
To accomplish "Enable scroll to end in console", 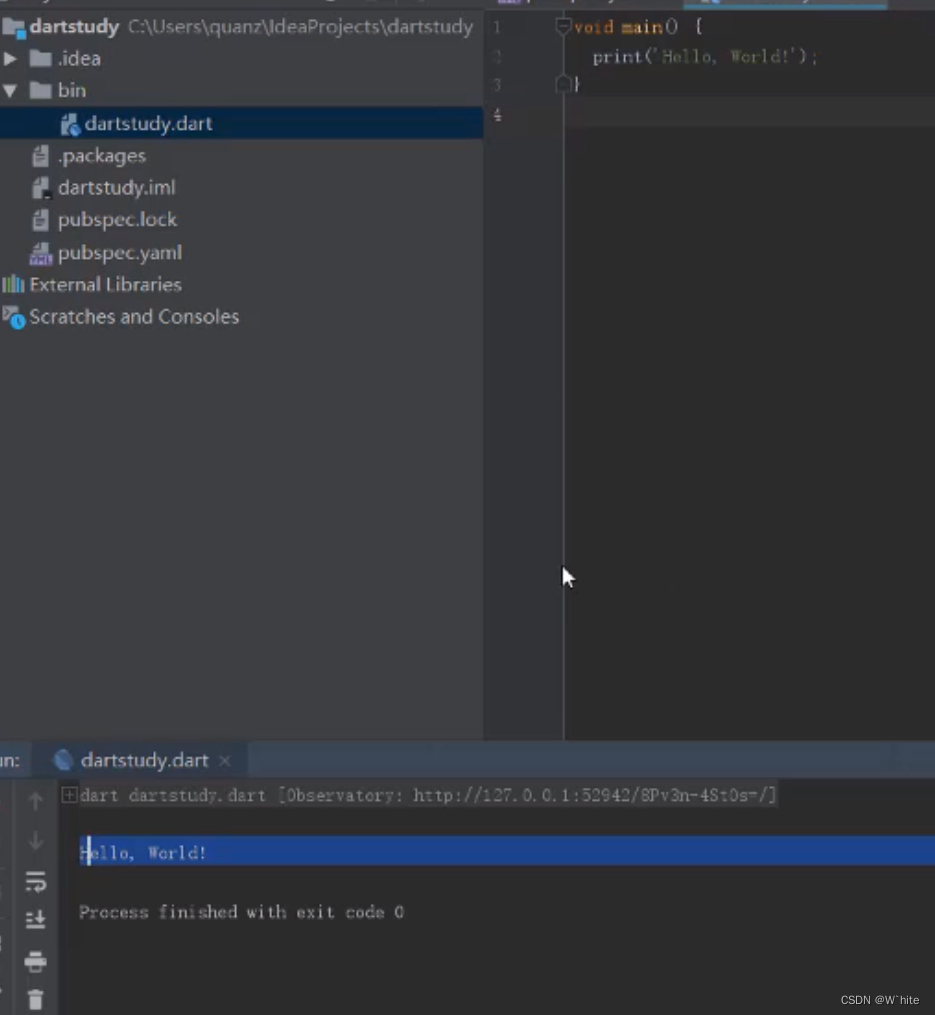I will point(35,919).
